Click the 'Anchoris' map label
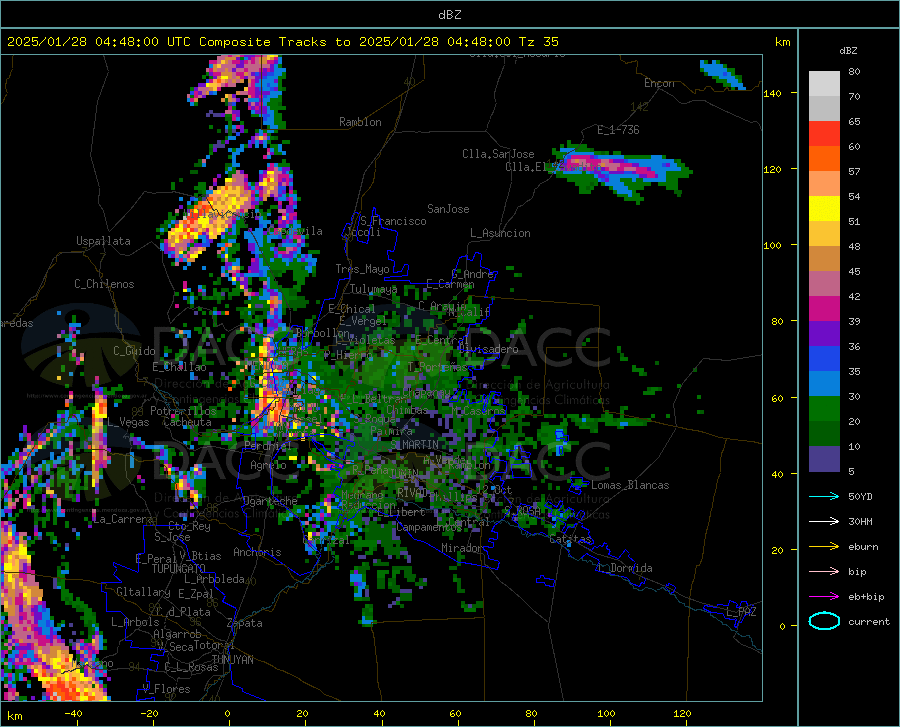900x727 pixels. (257, 552)
